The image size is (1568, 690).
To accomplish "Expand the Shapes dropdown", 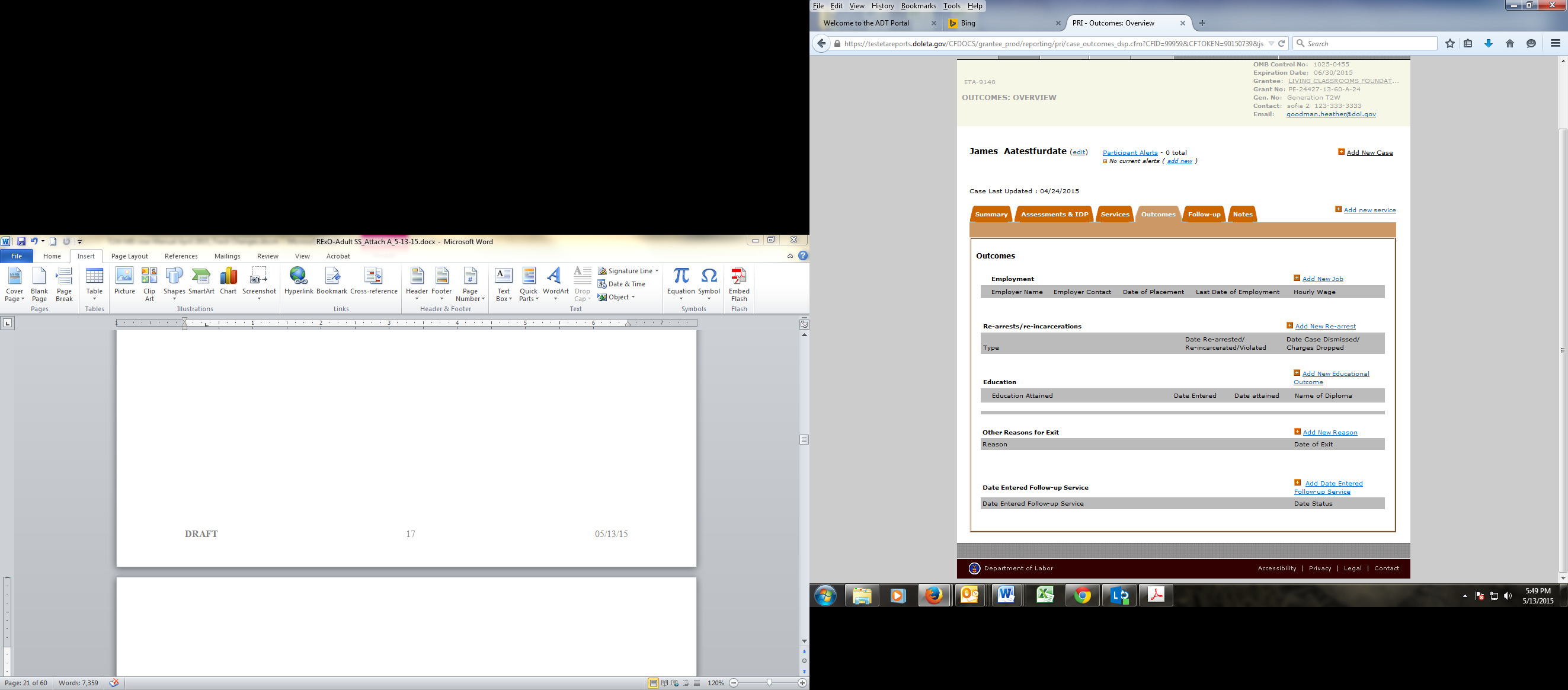I will point(174,285).
